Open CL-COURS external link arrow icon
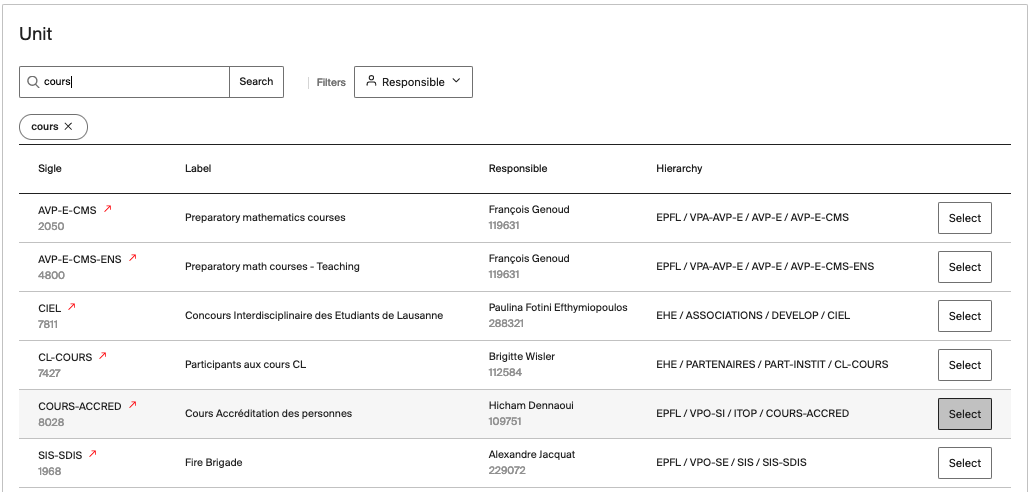Image resolution: width=1033 pixels, height=492 pixels. pyautogui.click(x=102, y=356)
